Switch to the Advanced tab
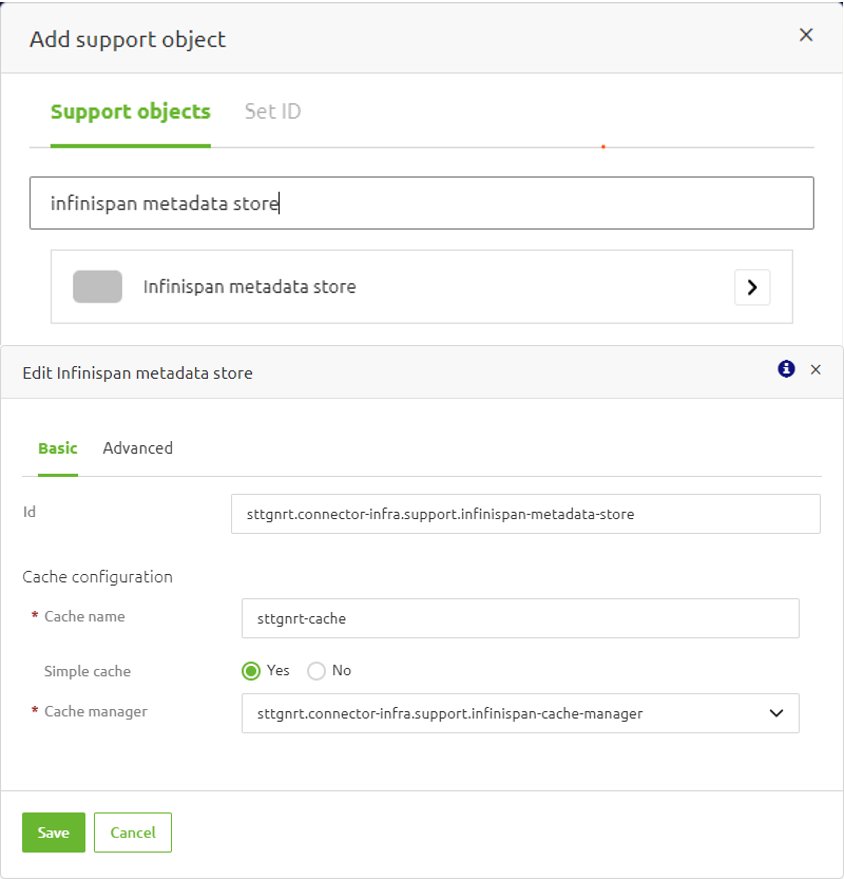This screenshot has width=844, height=879. coord(138,448)
